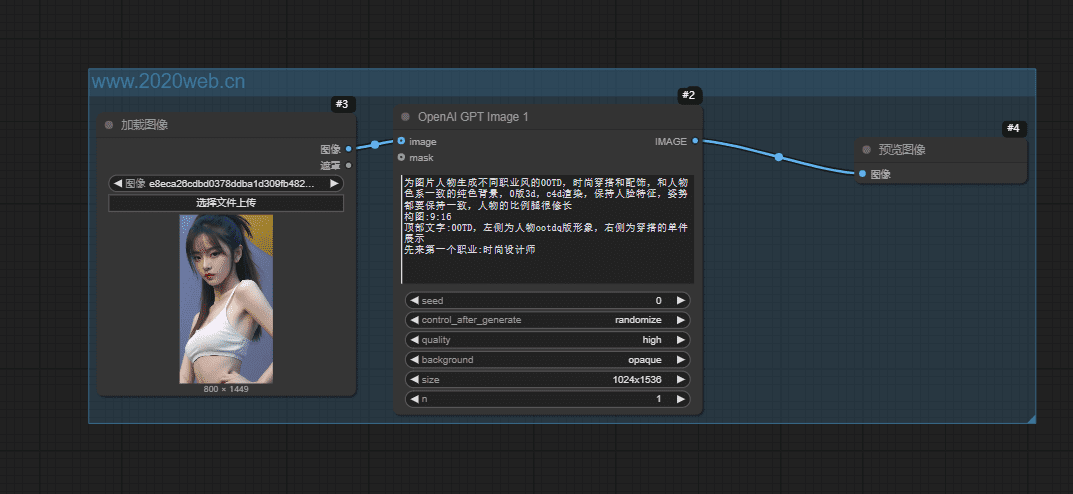Open the quality high dropdown
The width and height of the screenshot is (1073, 494).
tap(547, 340)
